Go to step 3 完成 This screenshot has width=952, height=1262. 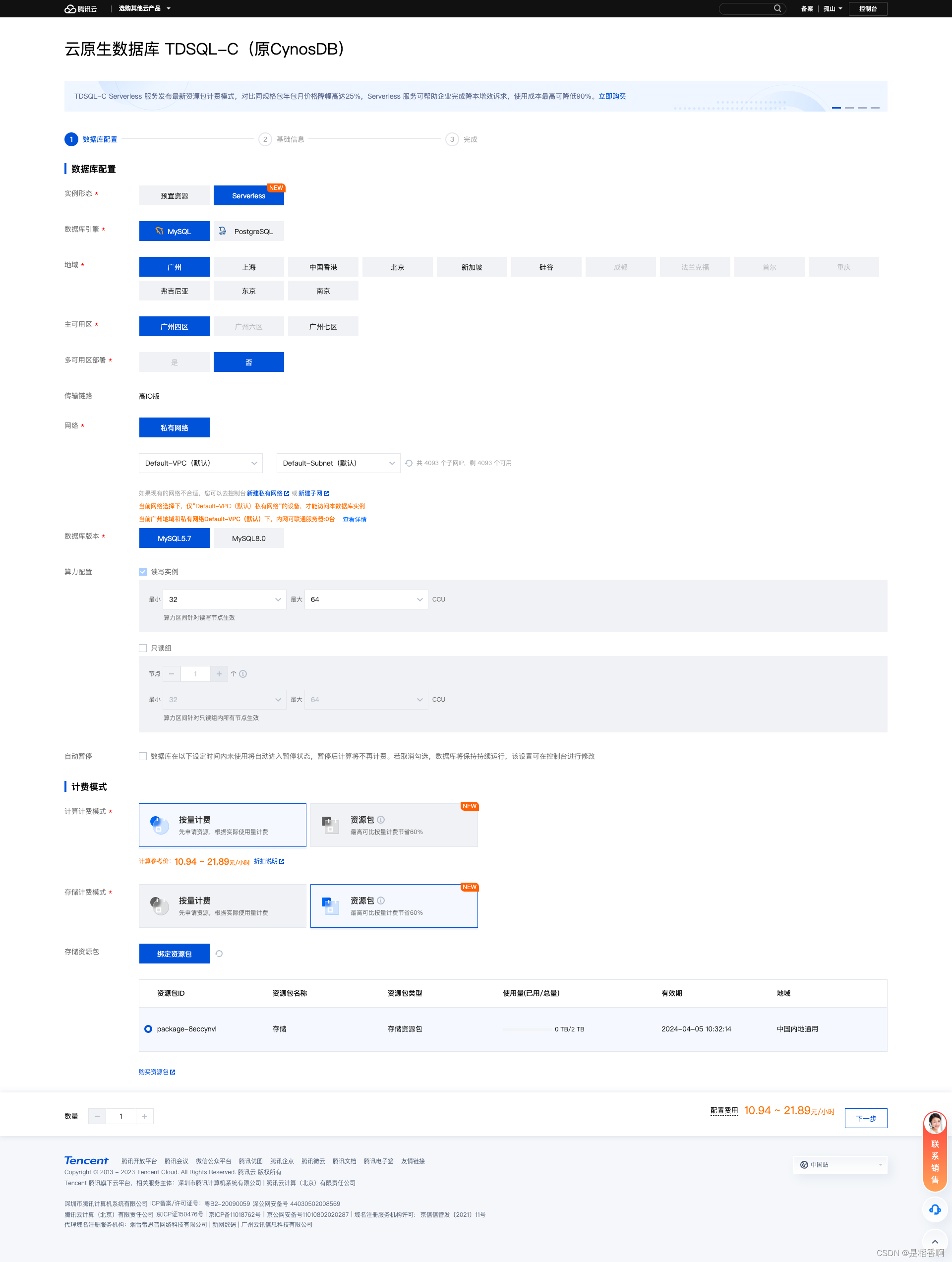462,139
